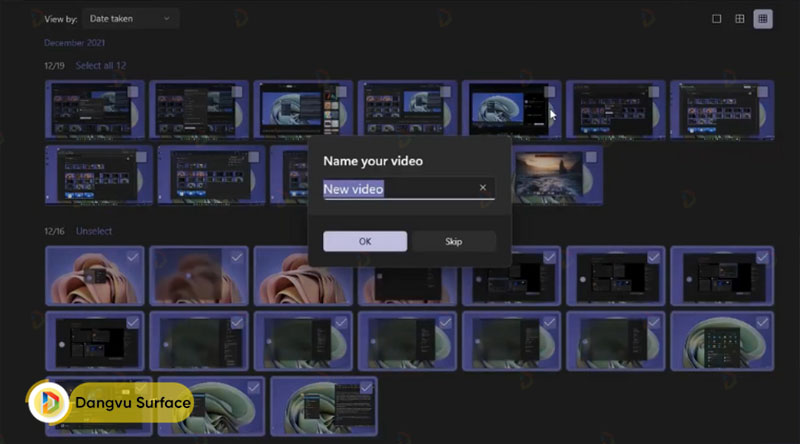Focus the New video name text field
Screen dimensions: 800x444
click(409, 189)
